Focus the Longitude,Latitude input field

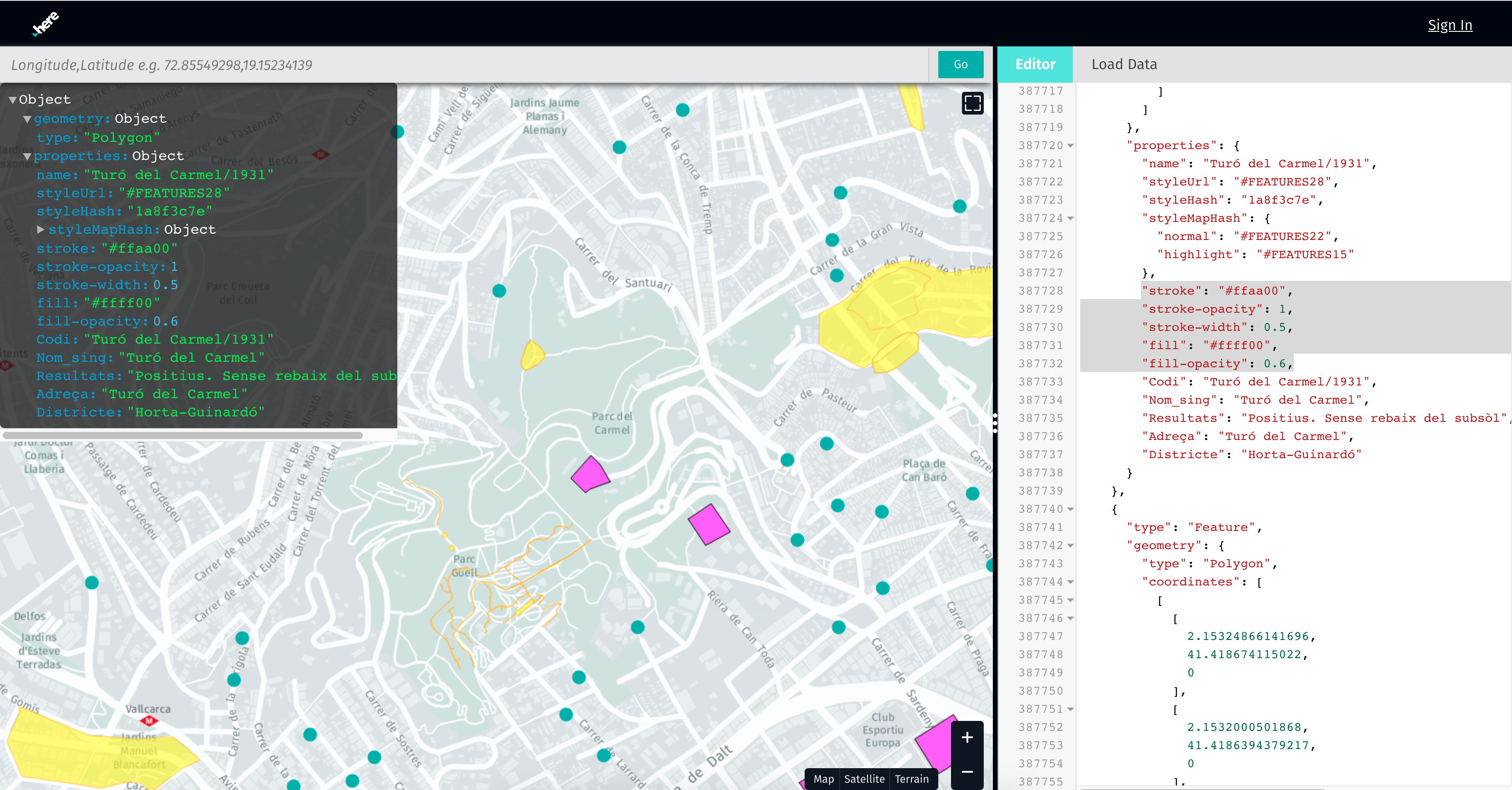point(464,65)
